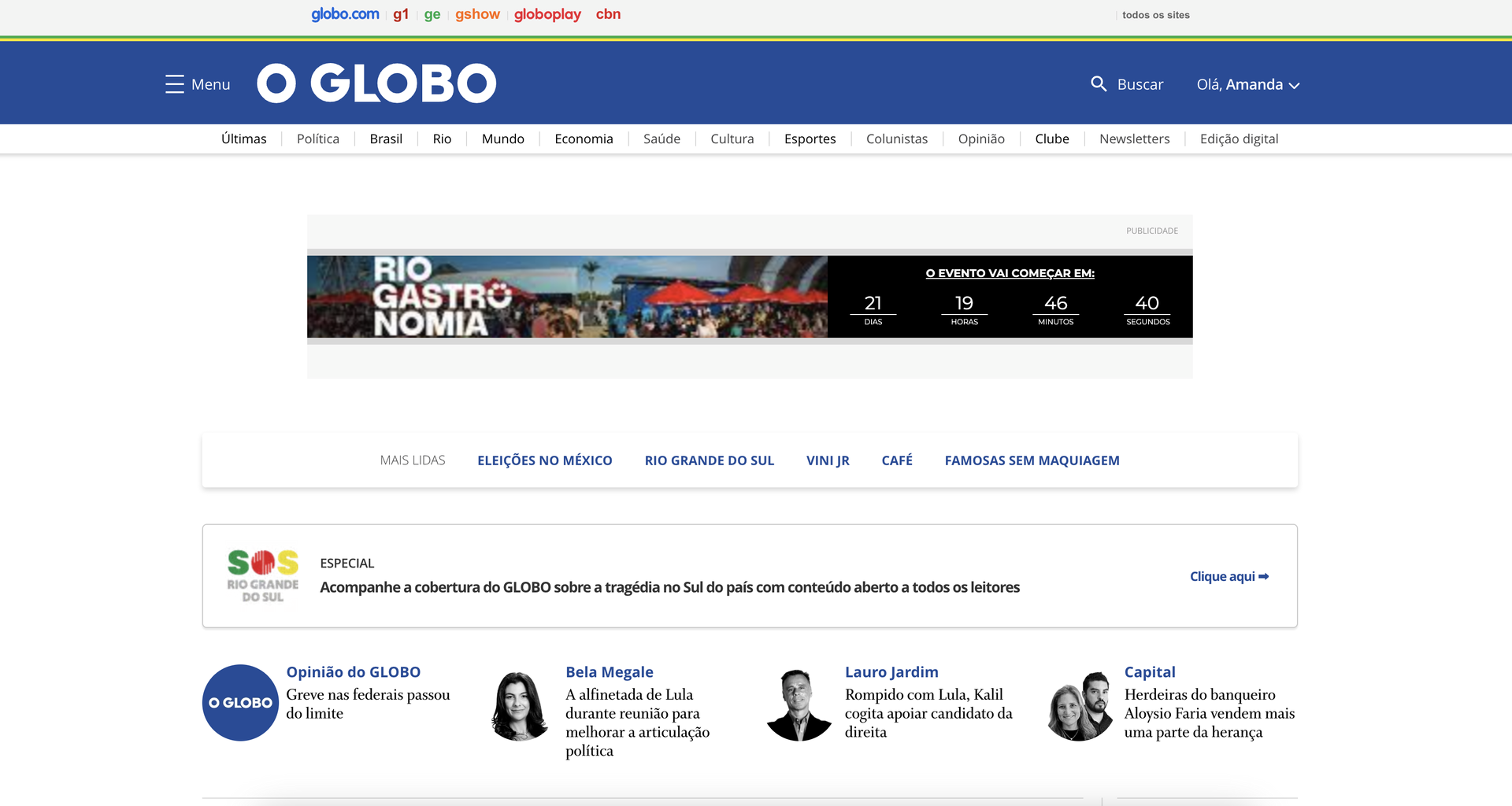Click the SOS Rio Grande do Sul logo

tap(263, 576)
